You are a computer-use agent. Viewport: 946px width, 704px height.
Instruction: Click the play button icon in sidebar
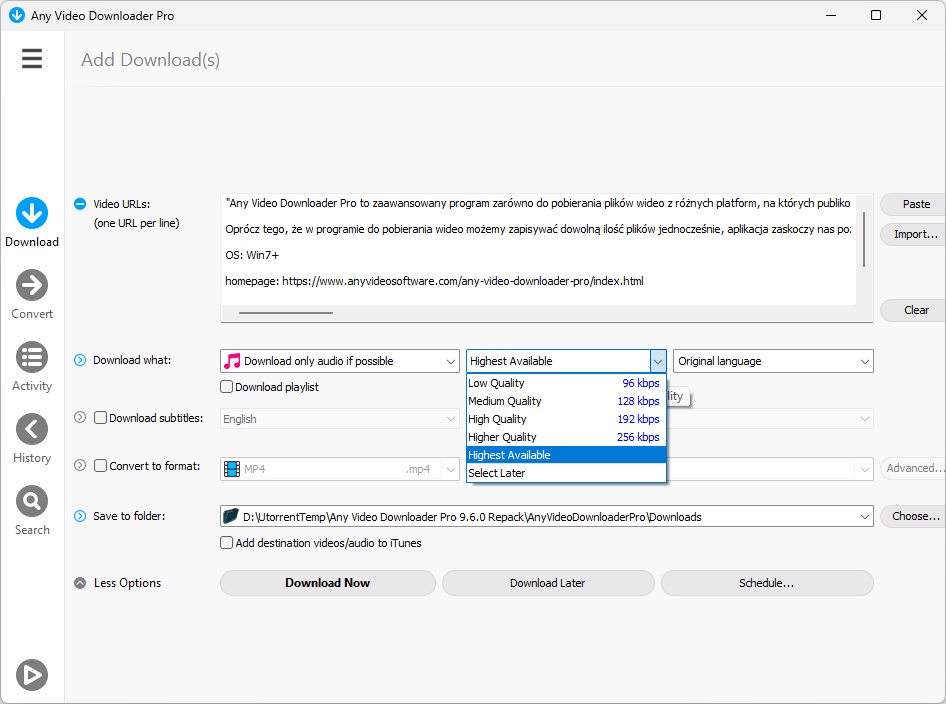(x=32, y=674)
